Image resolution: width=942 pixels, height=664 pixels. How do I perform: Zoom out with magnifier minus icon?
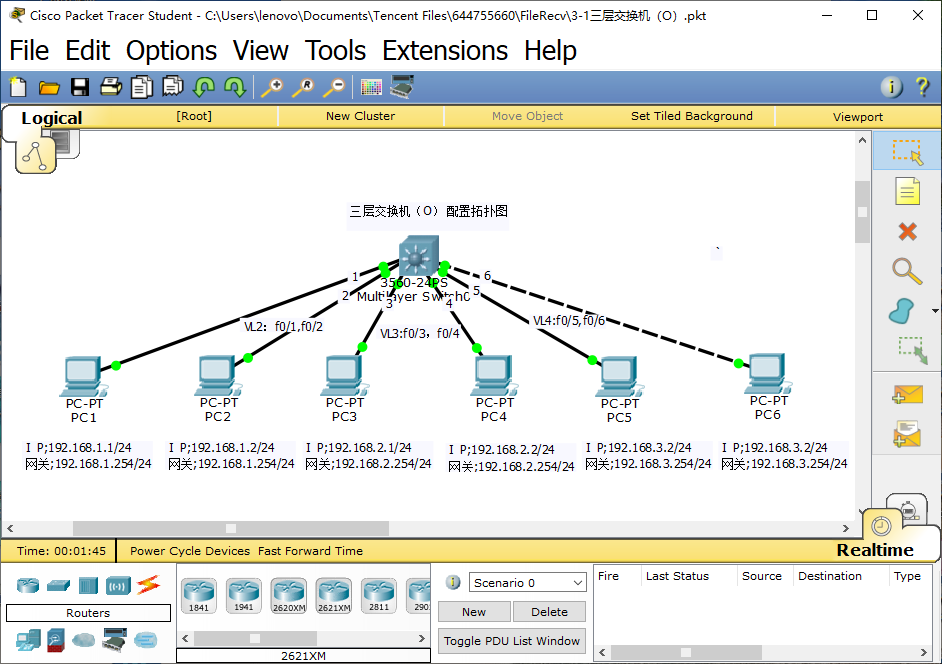[334, 87]
